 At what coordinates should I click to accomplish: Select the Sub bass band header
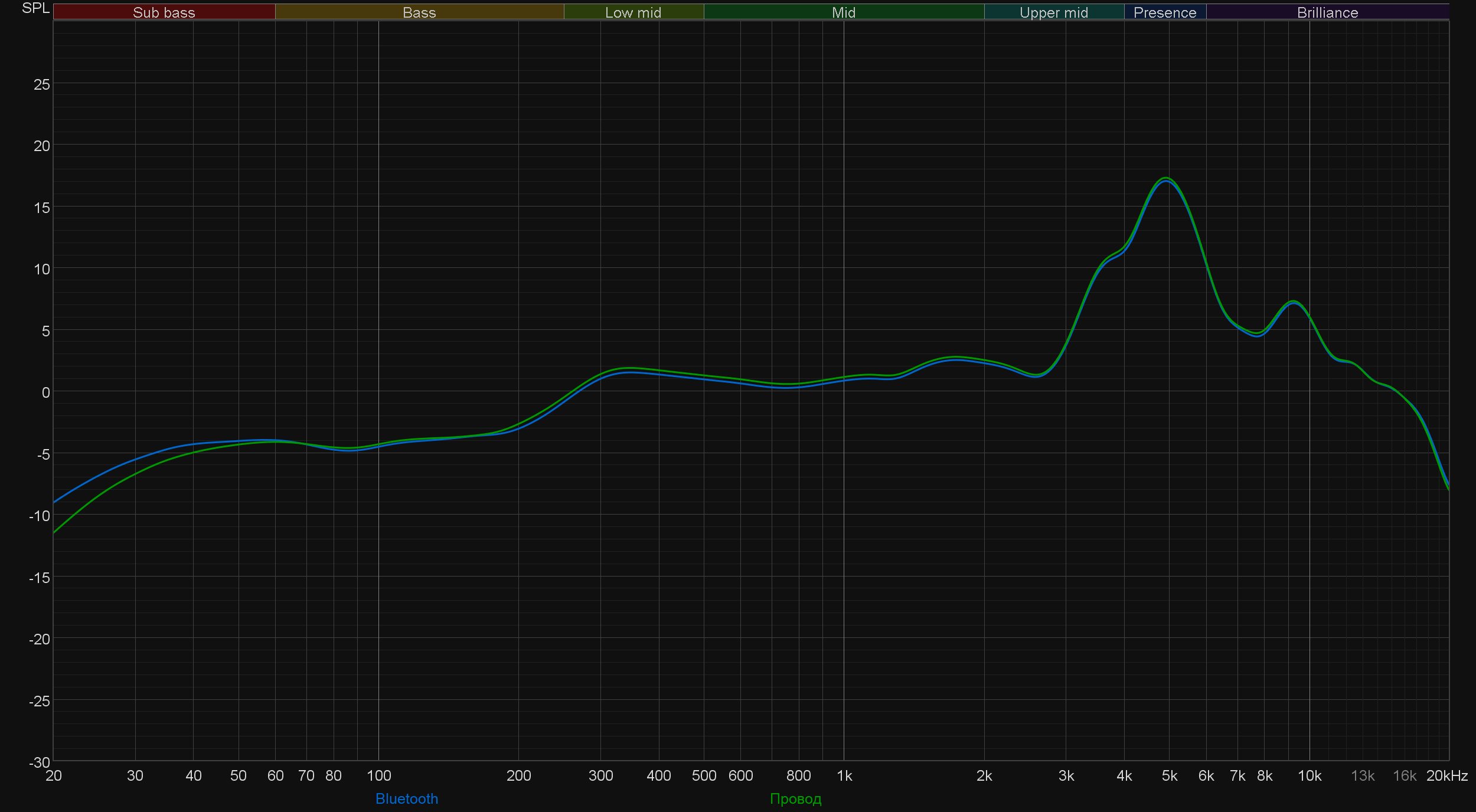pyautogui.click(x=164, y=12)
